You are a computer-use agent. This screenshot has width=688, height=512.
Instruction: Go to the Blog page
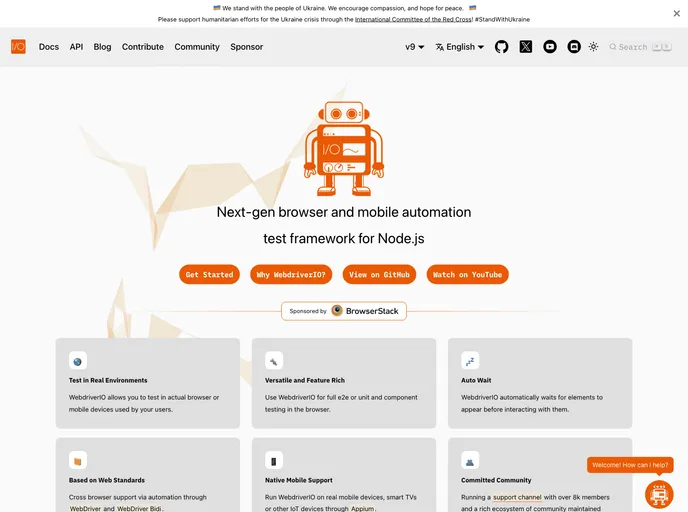(102, 47)
